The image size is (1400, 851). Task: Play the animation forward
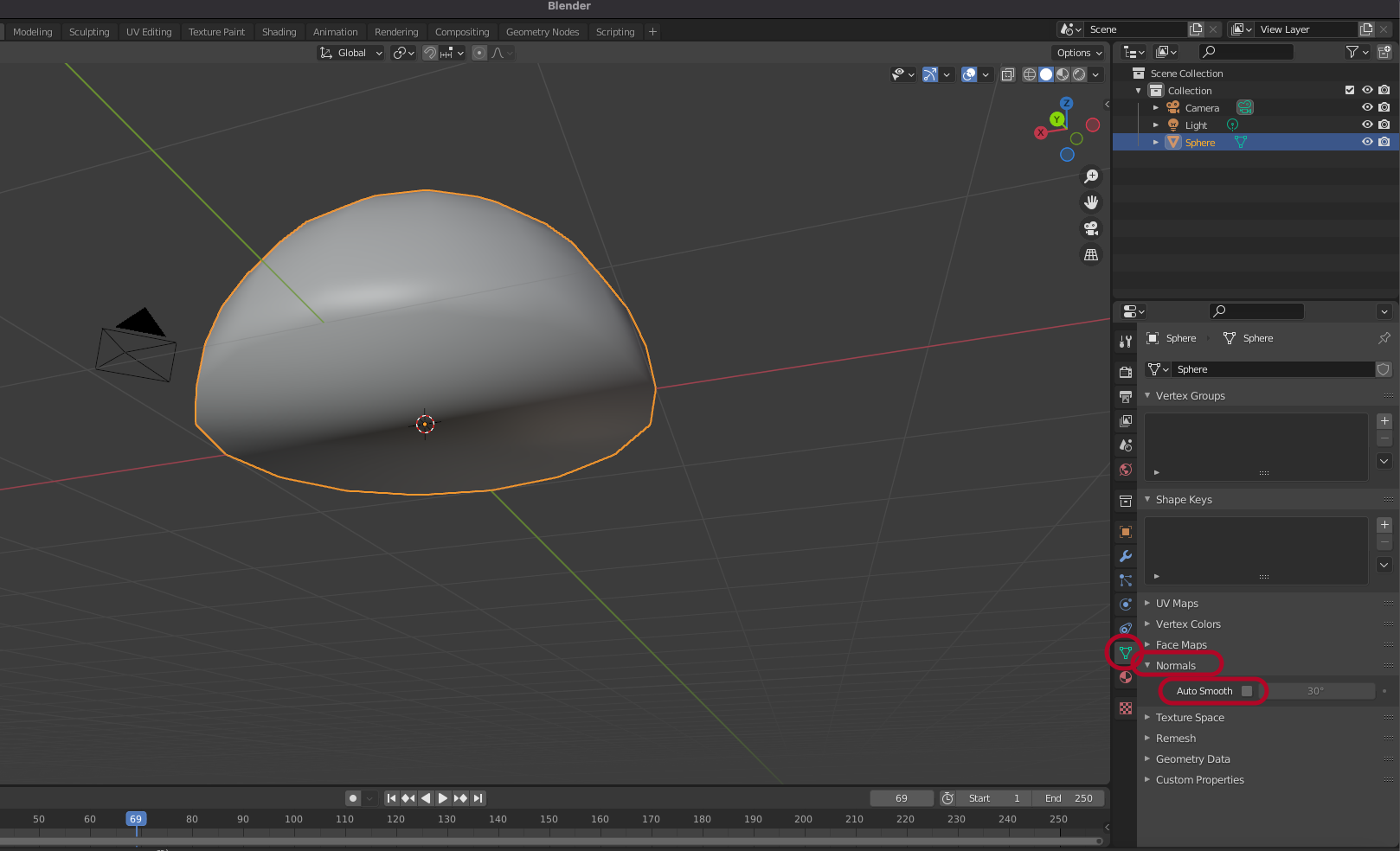click(x=443, y=798)
